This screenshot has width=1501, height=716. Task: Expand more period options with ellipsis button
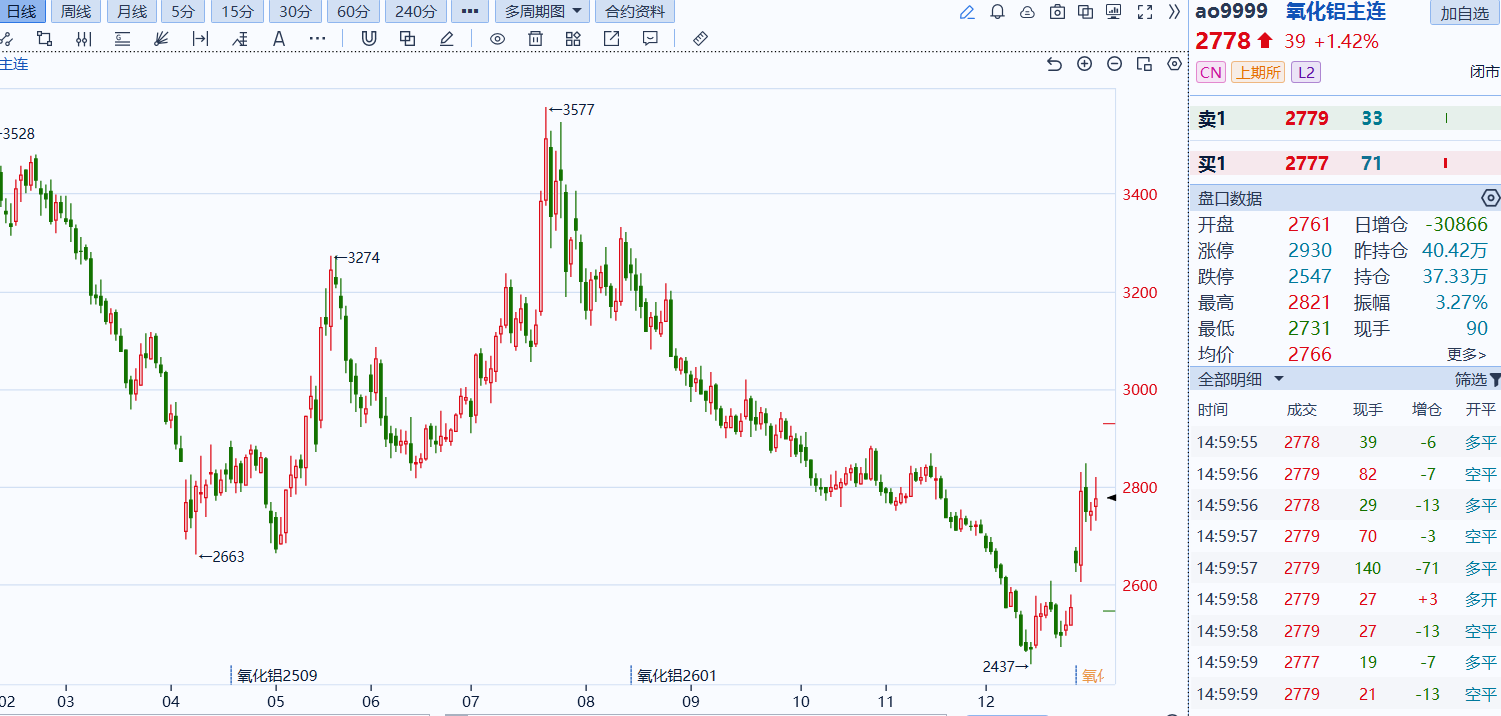pyautogui.click(x=469, y=12)
